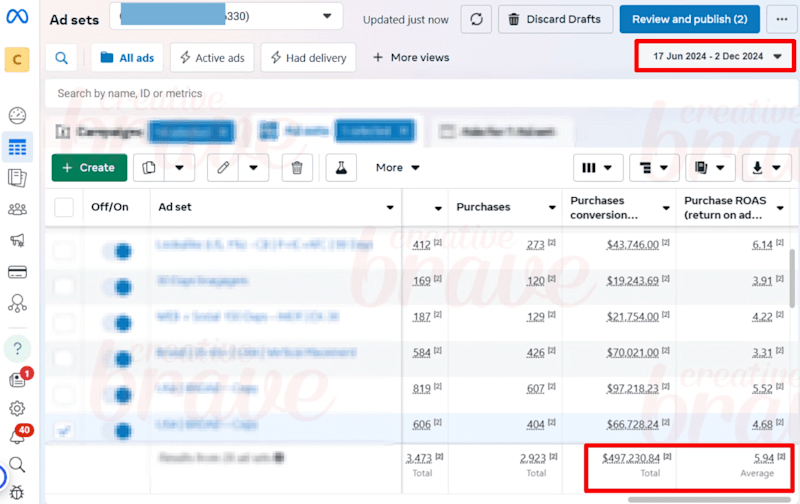Open notifications bell with 40 badge
This screenshot has height=504, width=800.
point(17,436)
